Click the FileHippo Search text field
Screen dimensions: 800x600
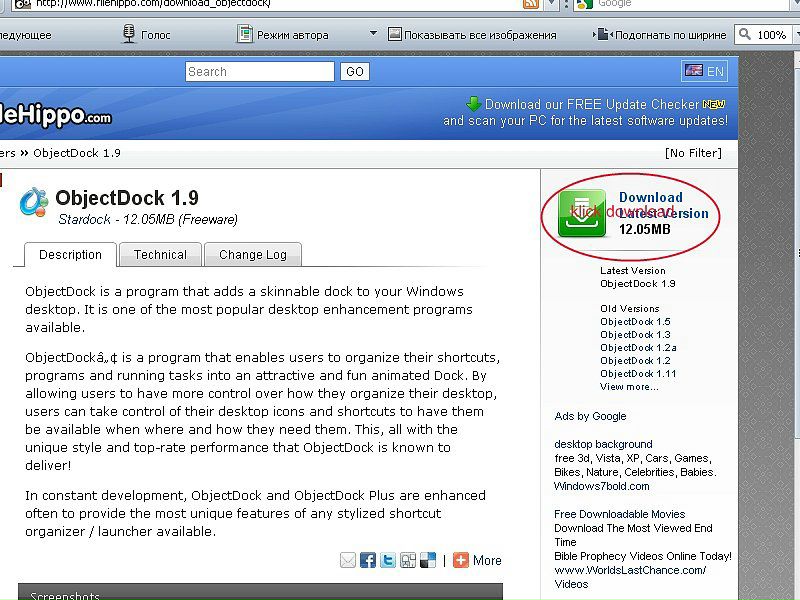click(x=260, y=72)
